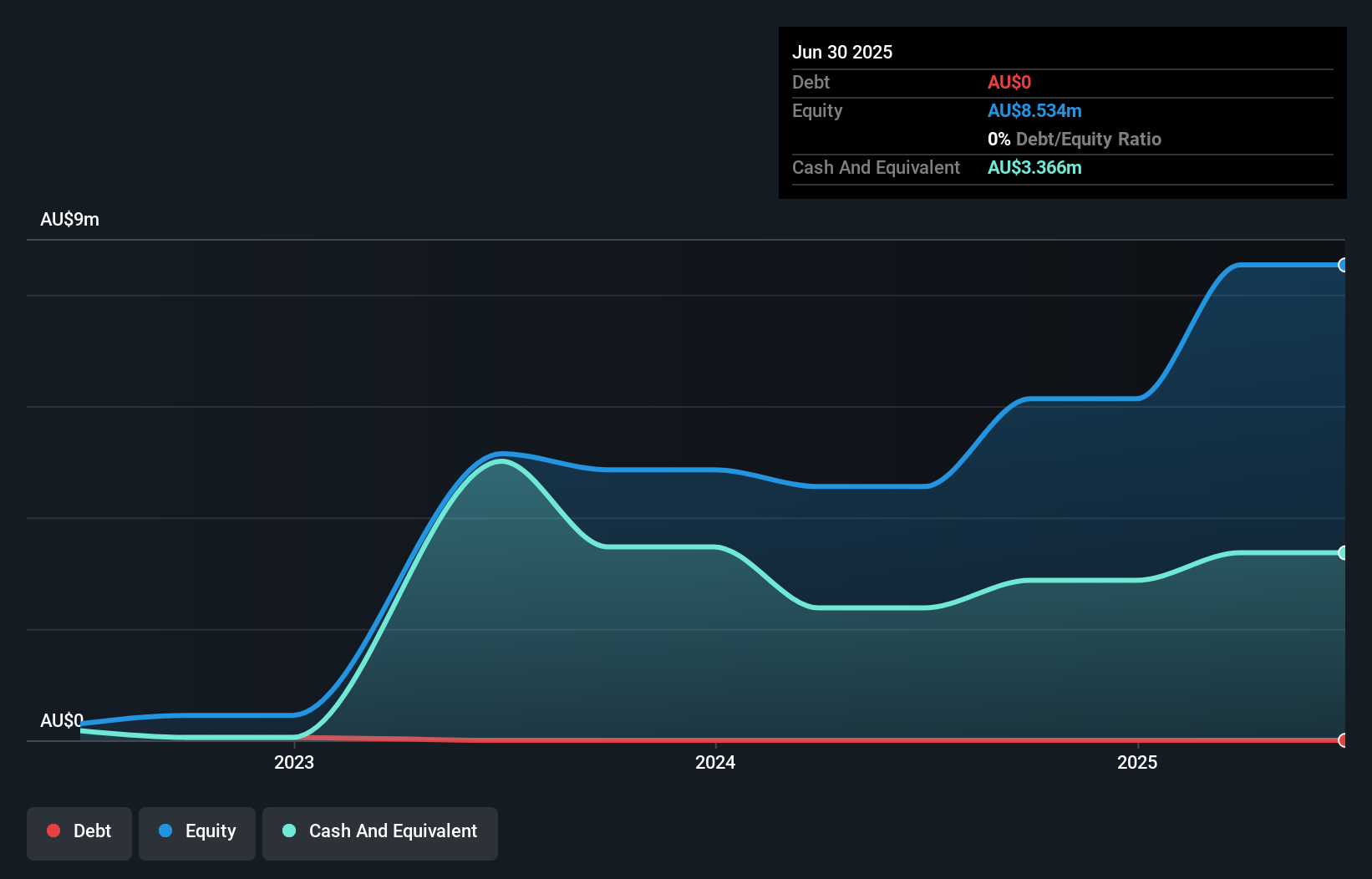Select the 2024 axis label
Viewport: 1372px width, 879px height.
click(x=714, y=762)
